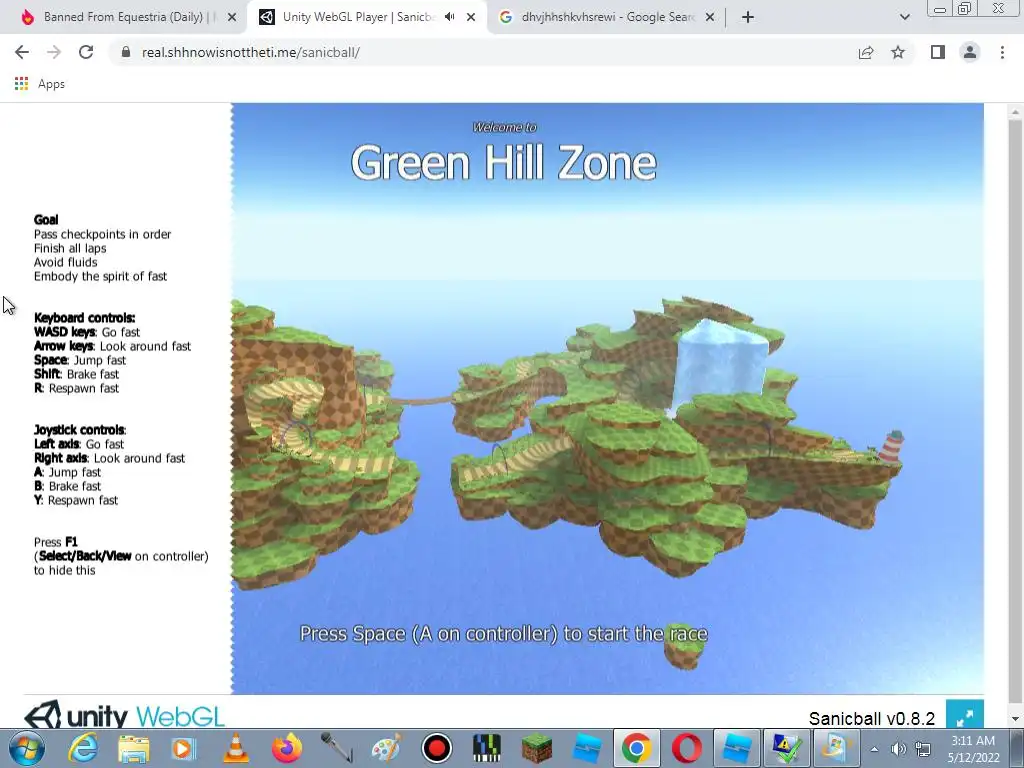Screen dimensions: 1024x768
Task: Click the Chrome taskbar icon
Action: pyautogui.click(x=636, y=748)
